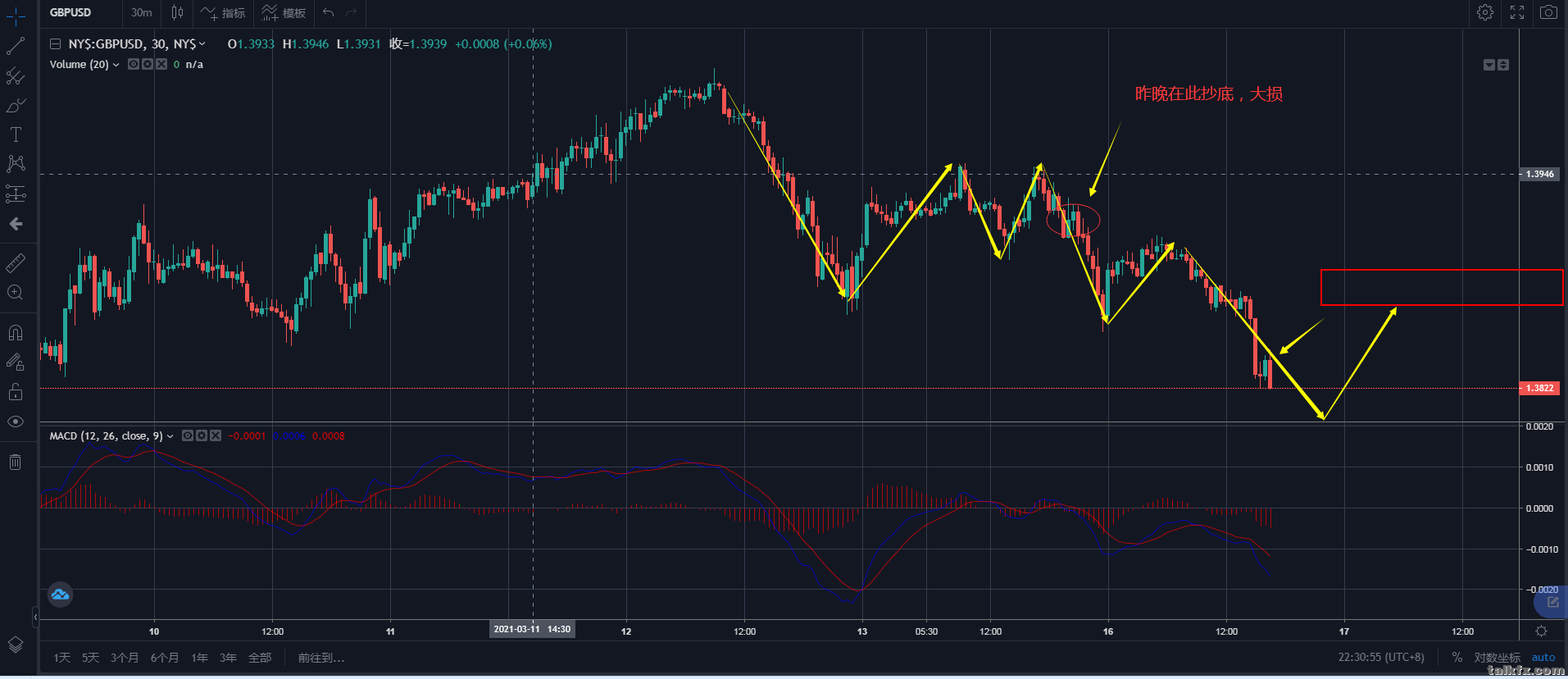Toggle the % percentage scale
The height and width of the screenshot is (679, 1568).
[x=1457, y=658]
